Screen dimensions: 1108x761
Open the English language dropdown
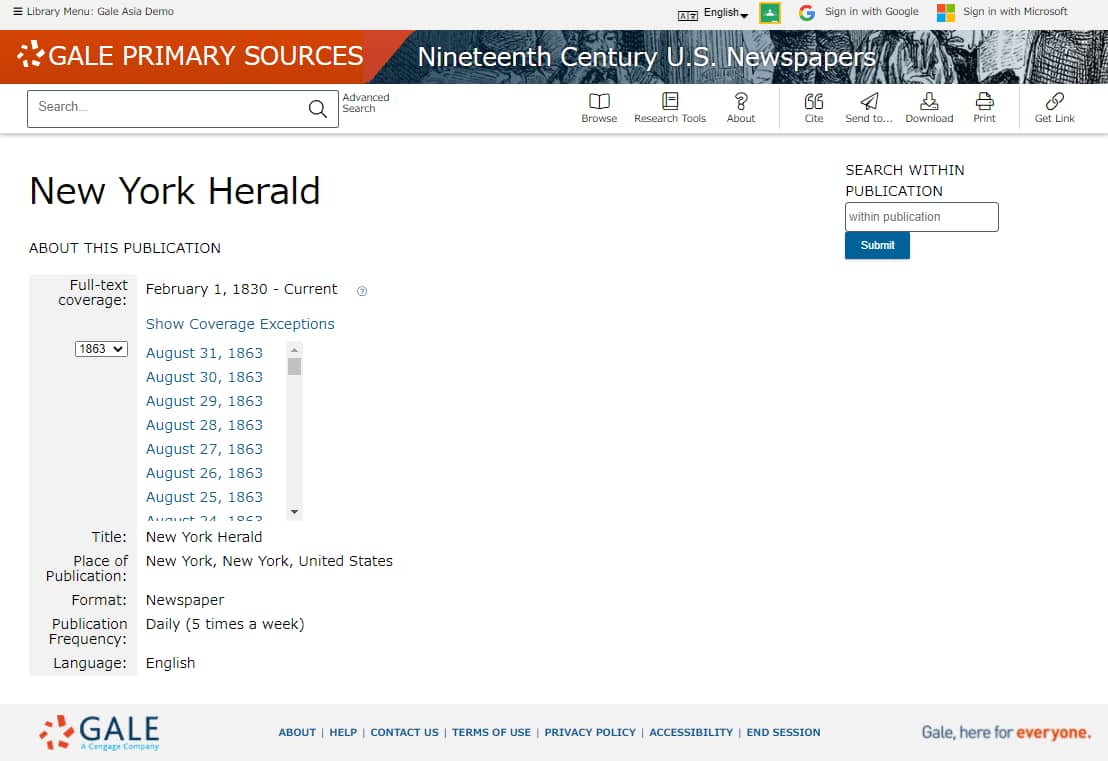pos(725,13)
